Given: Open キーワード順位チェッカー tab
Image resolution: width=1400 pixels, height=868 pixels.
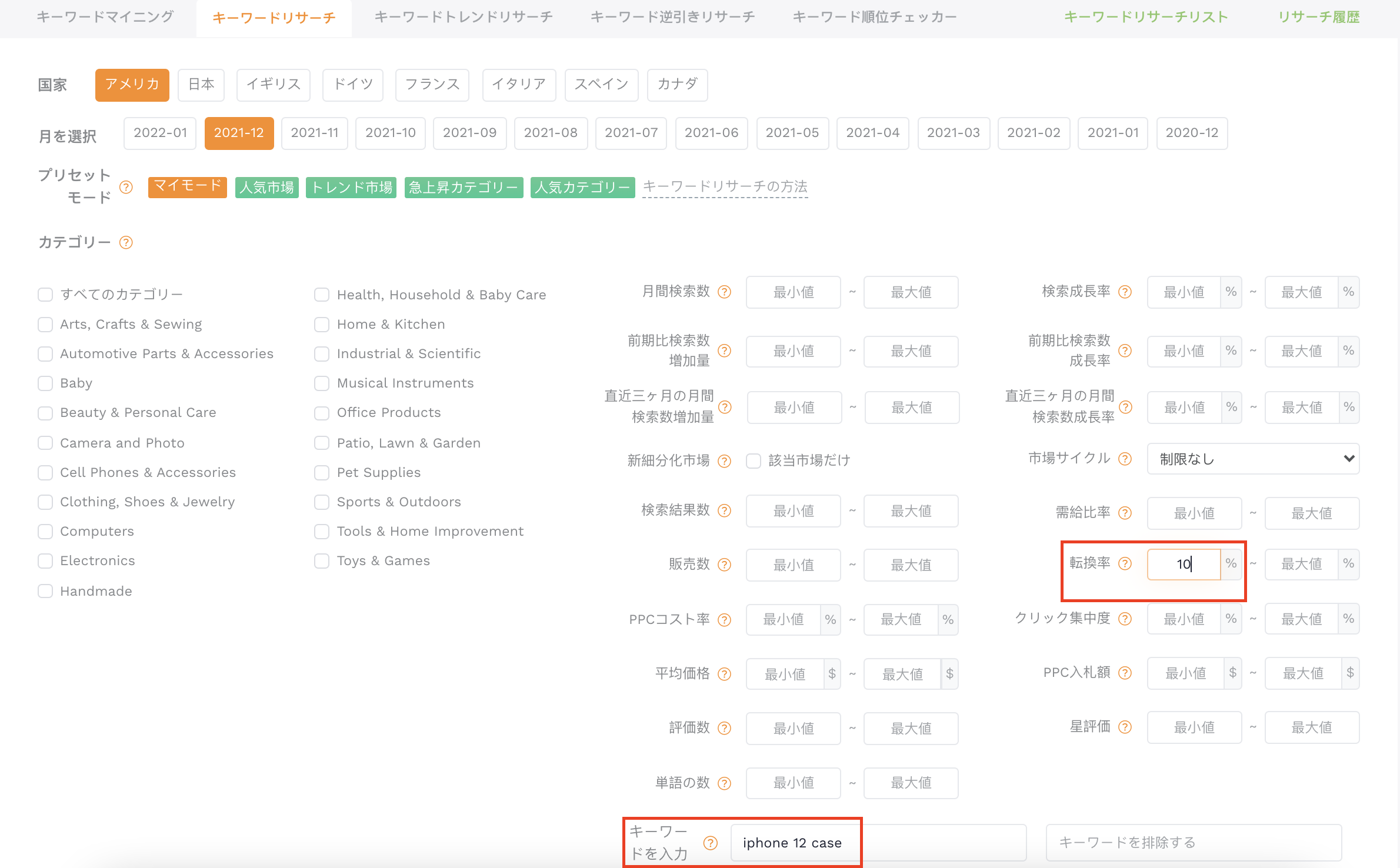Looking at the screenshot, I should (x=875, y=17).
